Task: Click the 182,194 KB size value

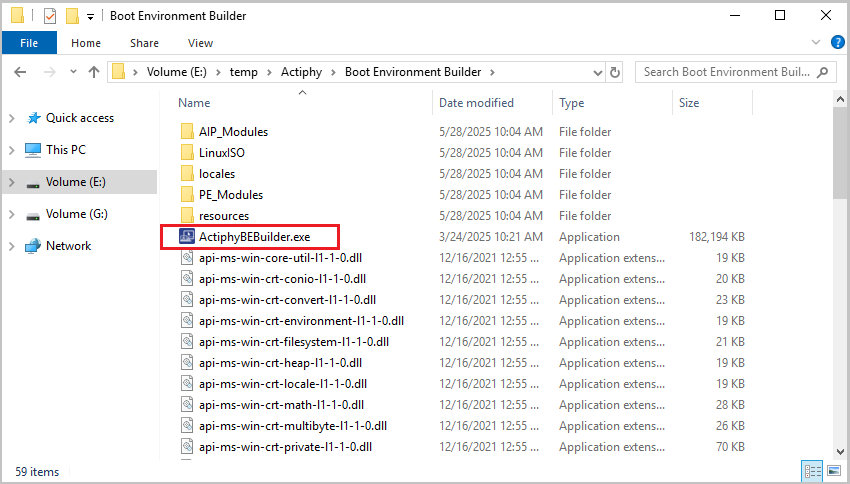Action: tap(717, 237)
